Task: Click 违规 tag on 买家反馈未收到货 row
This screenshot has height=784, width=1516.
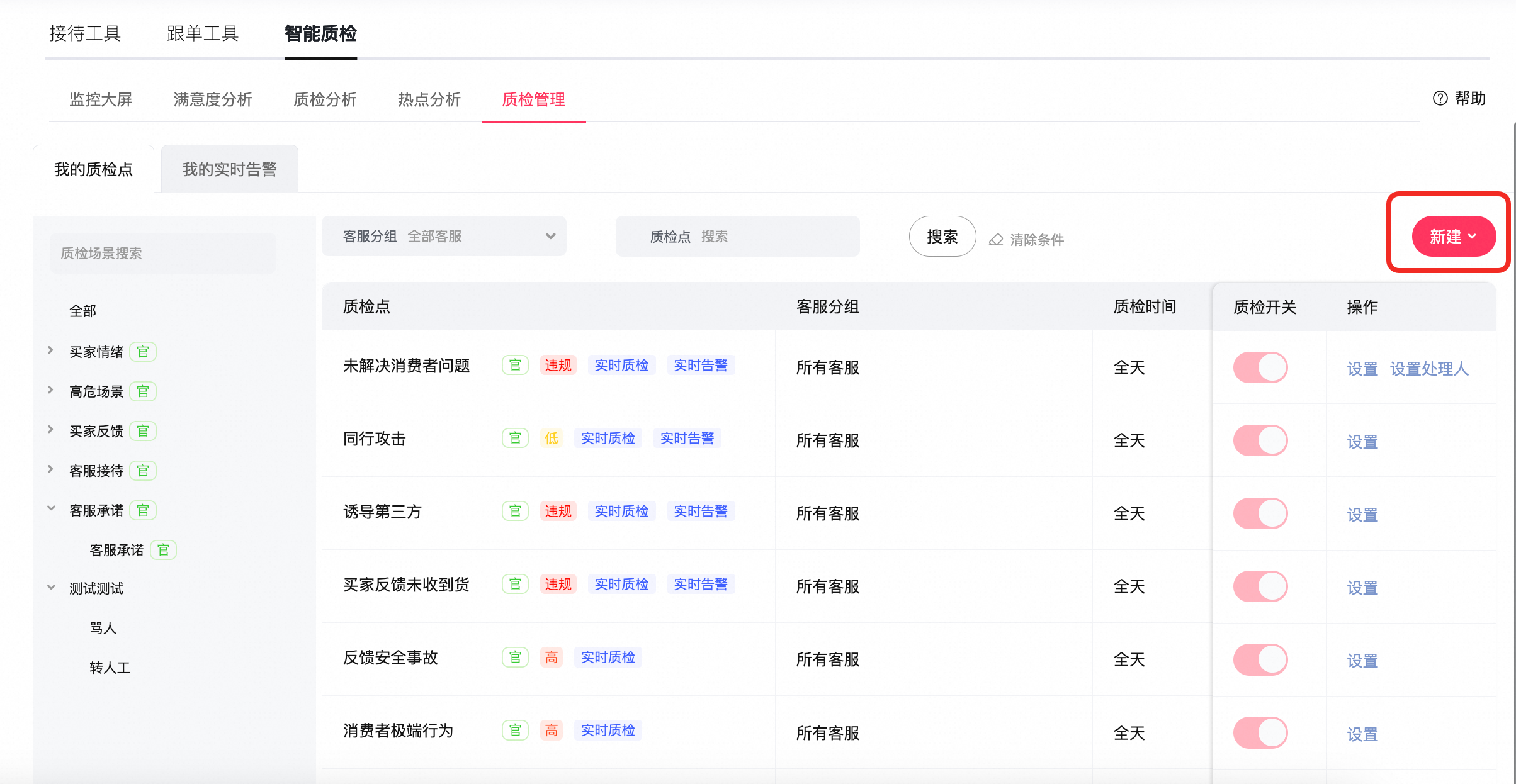Action: [558, 585]
